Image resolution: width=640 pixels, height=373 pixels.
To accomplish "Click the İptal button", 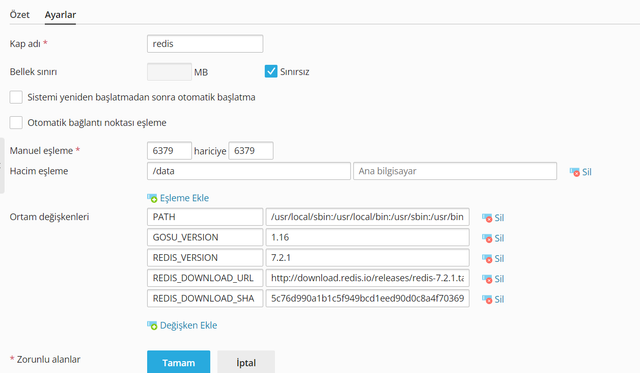I will [246, 362].
